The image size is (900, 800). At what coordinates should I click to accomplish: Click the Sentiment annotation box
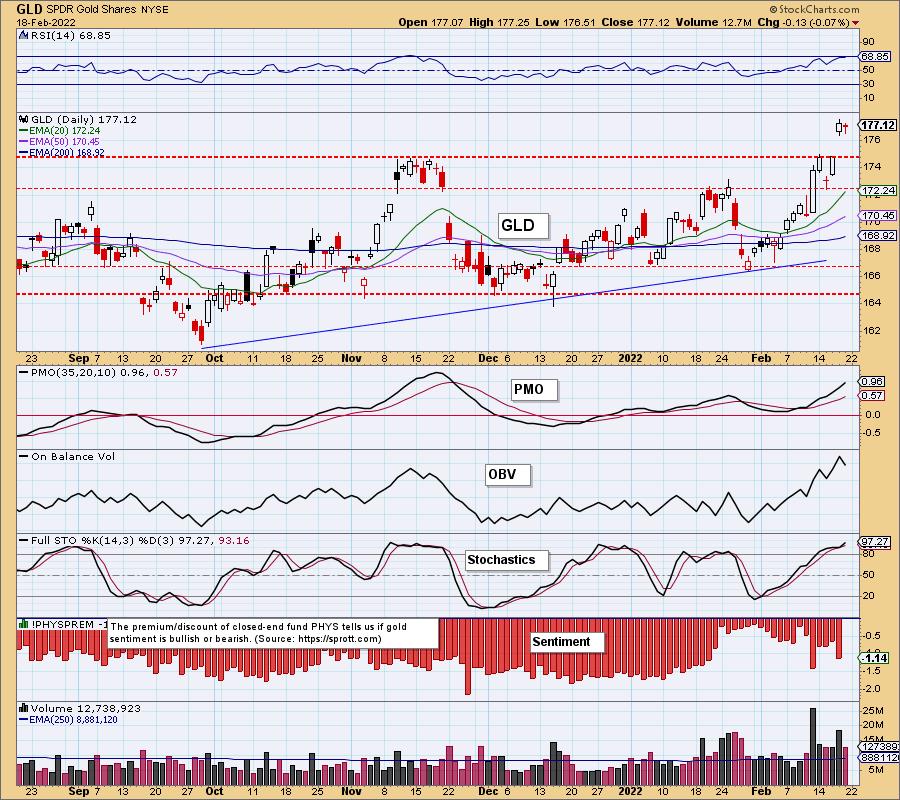[x=565, y=642]
